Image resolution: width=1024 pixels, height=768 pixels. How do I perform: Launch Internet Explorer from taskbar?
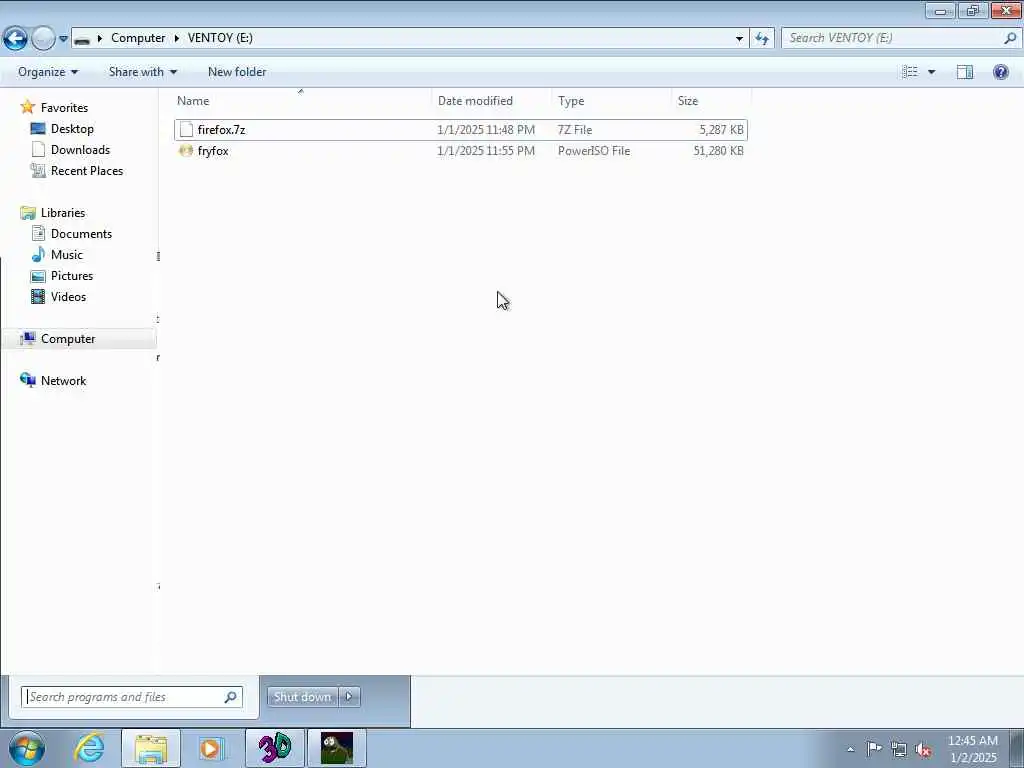pyautogui.click(x=89, y=747)
